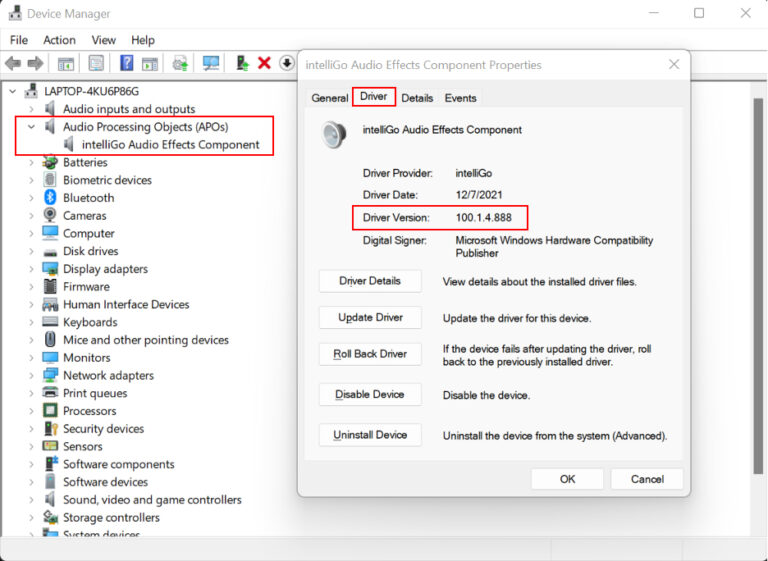This screenshot has height=561, width=768.
Task: Click the Firmware chip icon
Action: [x=50, y=286]
